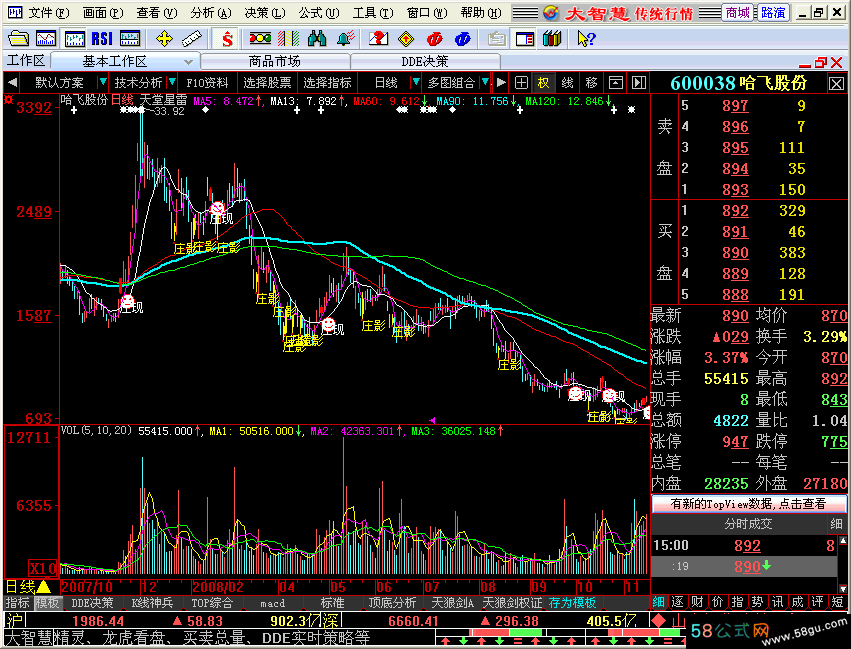The height and width of the screenshot is (649, 851).
Task: Click the traffic light signal icon
Action: click(261, 39)
